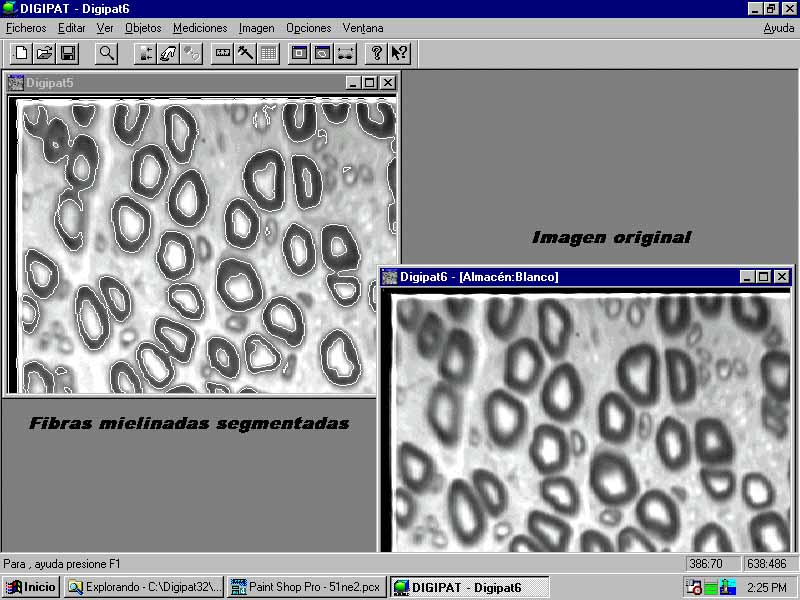
Task: Activate the context help arrow icon
Action: pos(399,53)
